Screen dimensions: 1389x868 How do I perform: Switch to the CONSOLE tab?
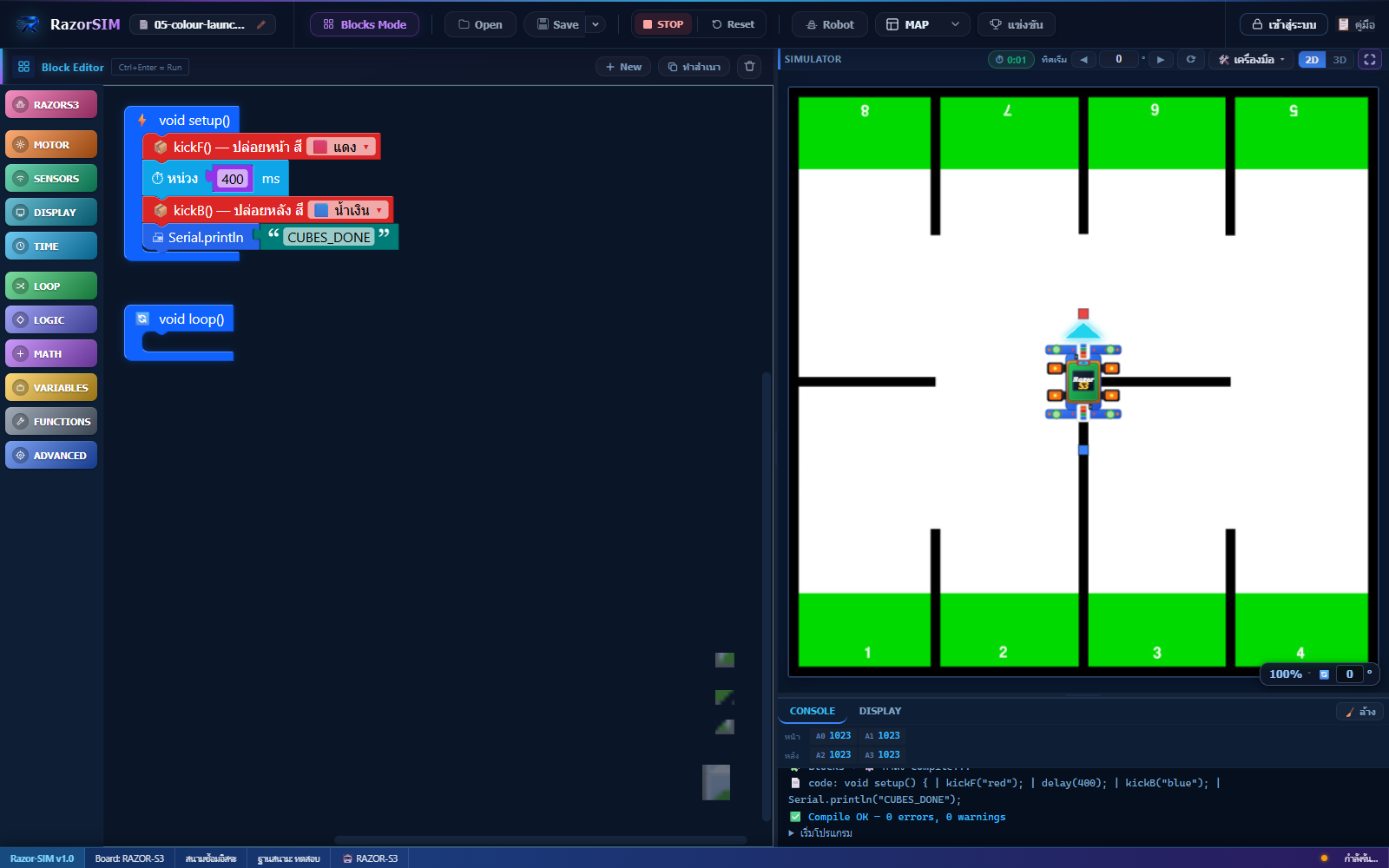[x=813, y=711]
